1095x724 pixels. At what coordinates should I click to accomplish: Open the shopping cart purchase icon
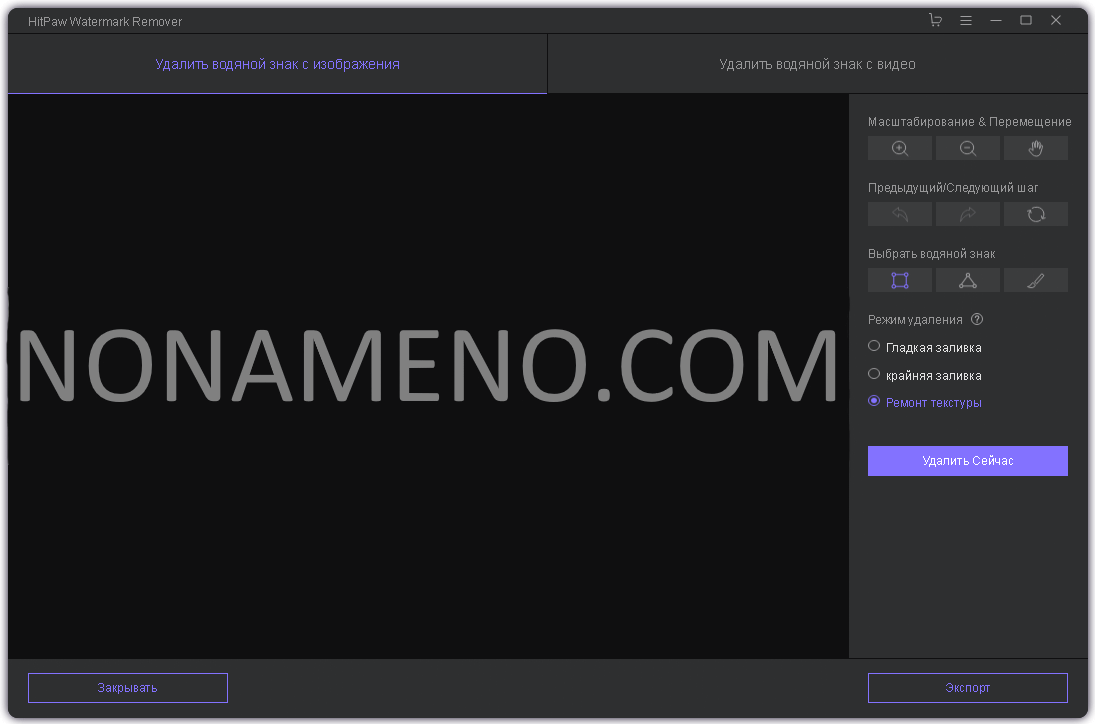(x=935, y=20)
